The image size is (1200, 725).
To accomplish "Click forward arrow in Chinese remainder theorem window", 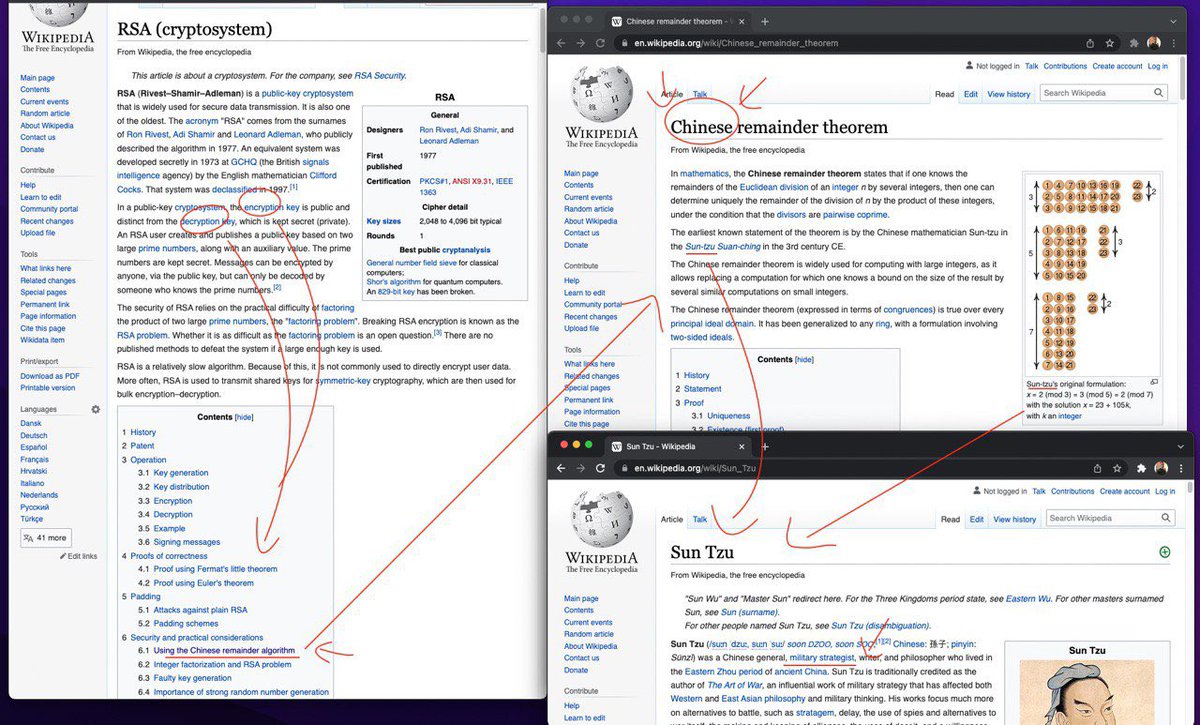I will pos(583,43).
